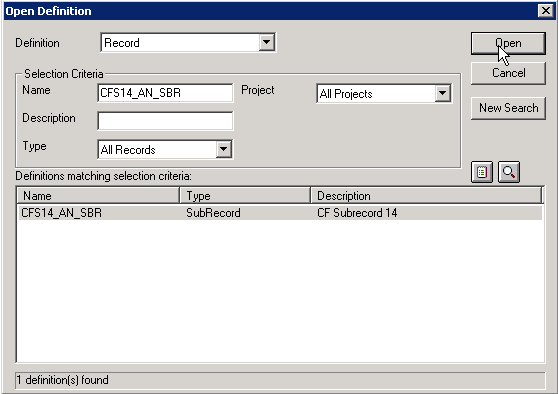558x394 pixels.
Task: Sort results by Description column header
Action: [426, 196]
